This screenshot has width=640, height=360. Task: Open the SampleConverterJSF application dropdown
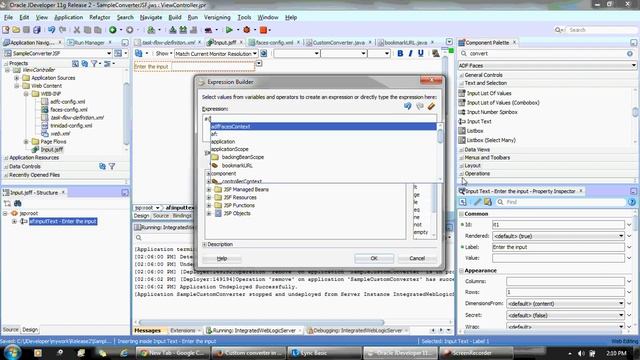pyautogui.click(x=109, y=53)
